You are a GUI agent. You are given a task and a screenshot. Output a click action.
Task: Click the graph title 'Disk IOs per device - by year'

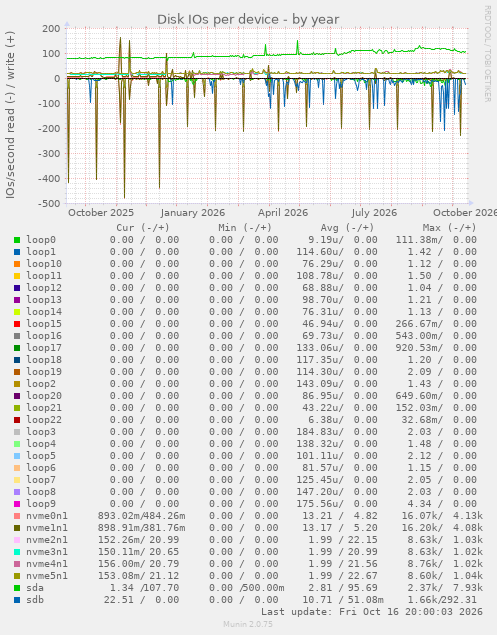[x=248, y=19]
